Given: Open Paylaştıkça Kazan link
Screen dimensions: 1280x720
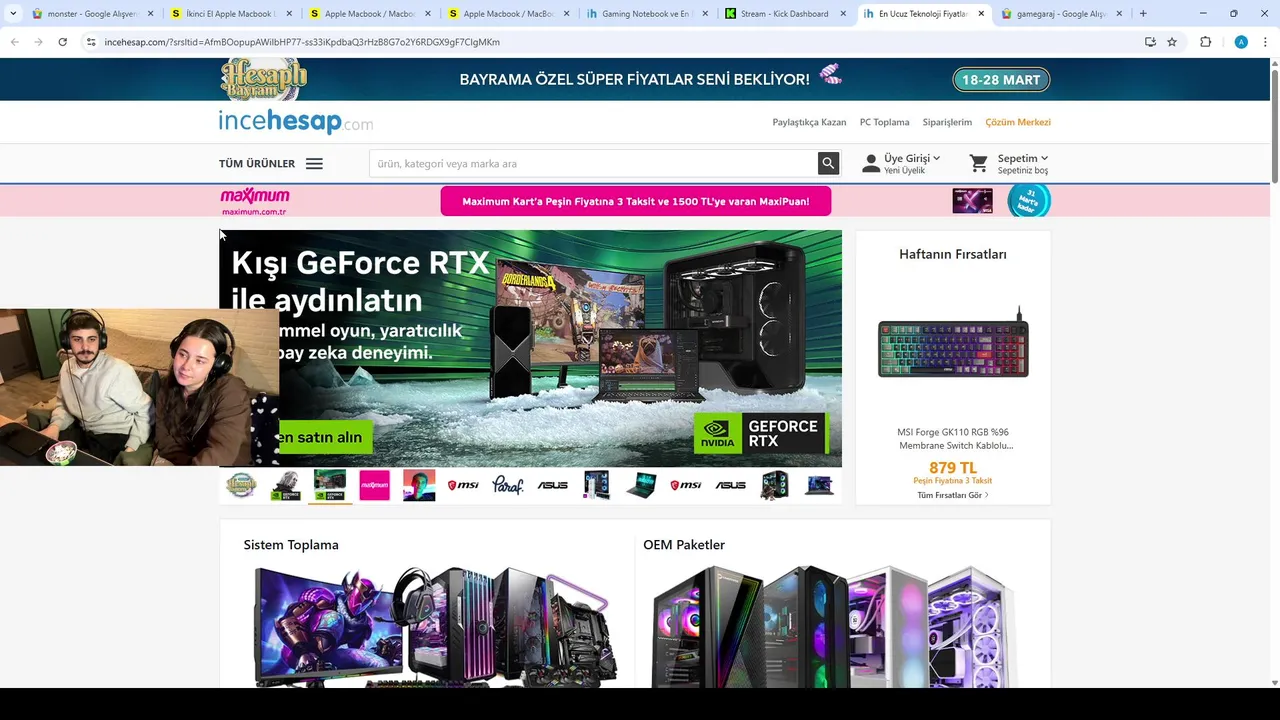Looking at the screenshot, I should (809, 122).
